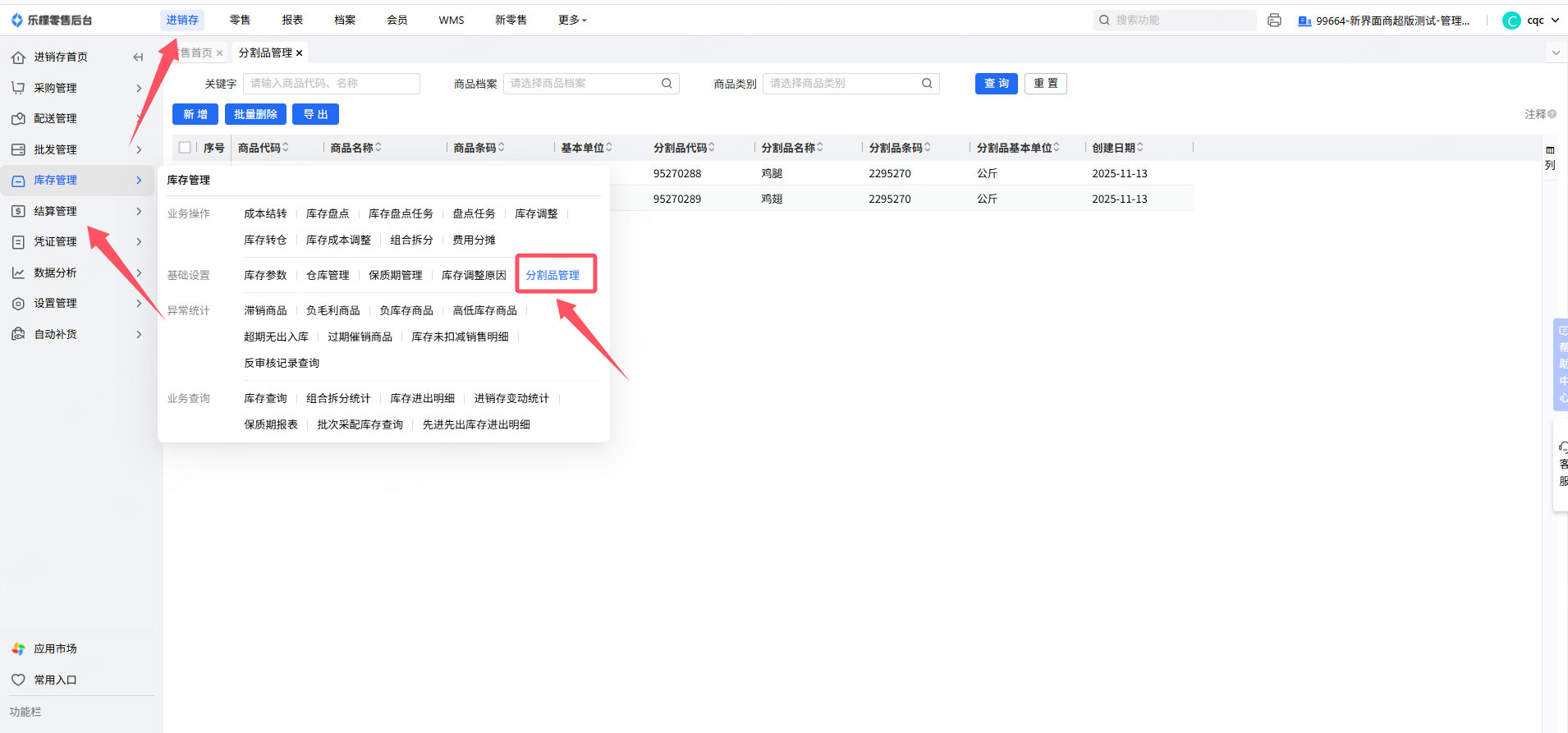Click the search magnifier in 搜索功能 box
Image resolution: width=1568 pixels, height=733 pixels.
click(1105, 21)
